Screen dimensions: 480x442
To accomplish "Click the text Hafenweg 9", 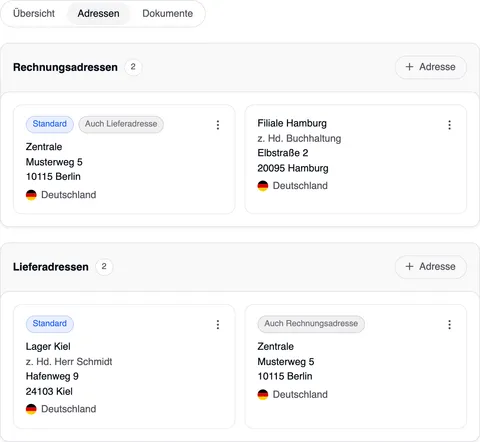I will coord(52,376).
